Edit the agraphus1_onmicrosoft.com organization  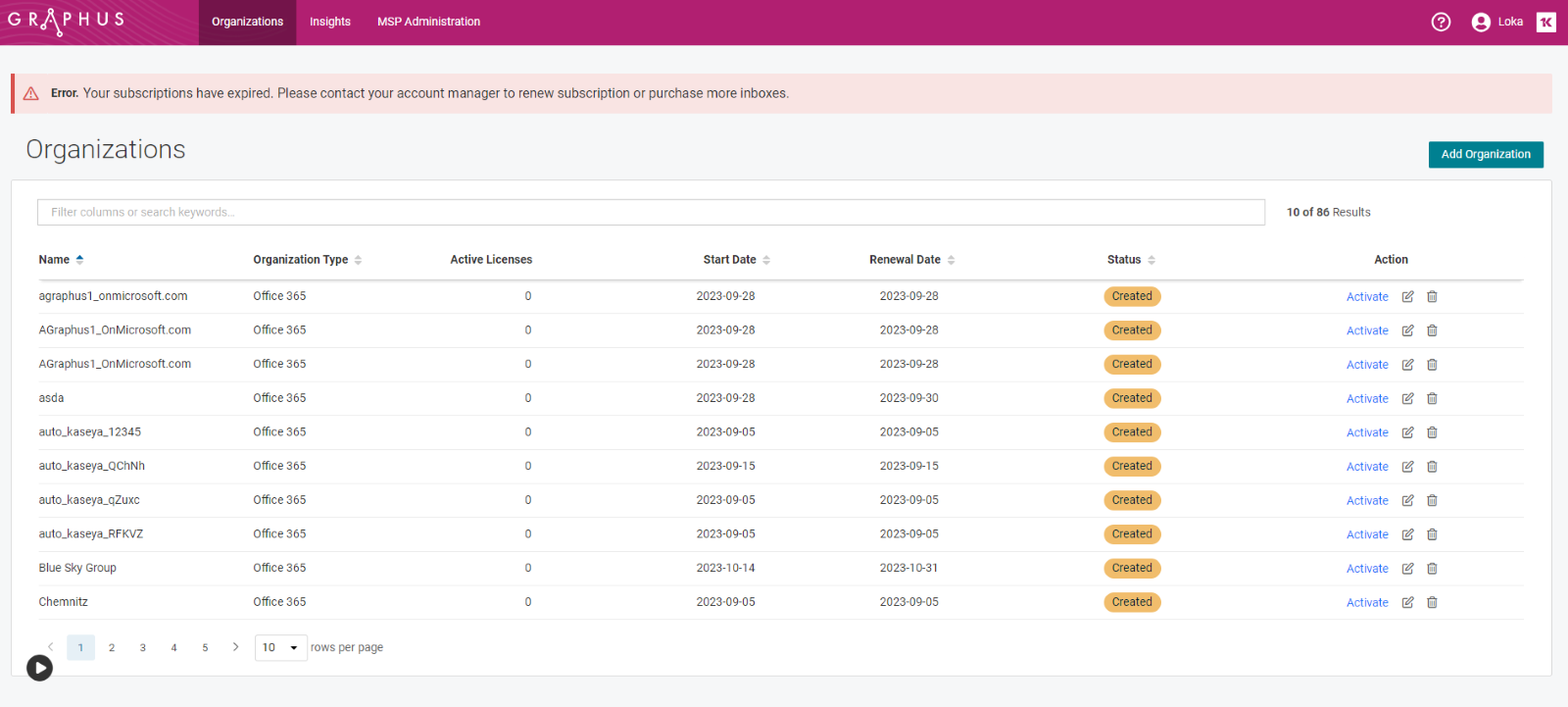[1407, 296]
